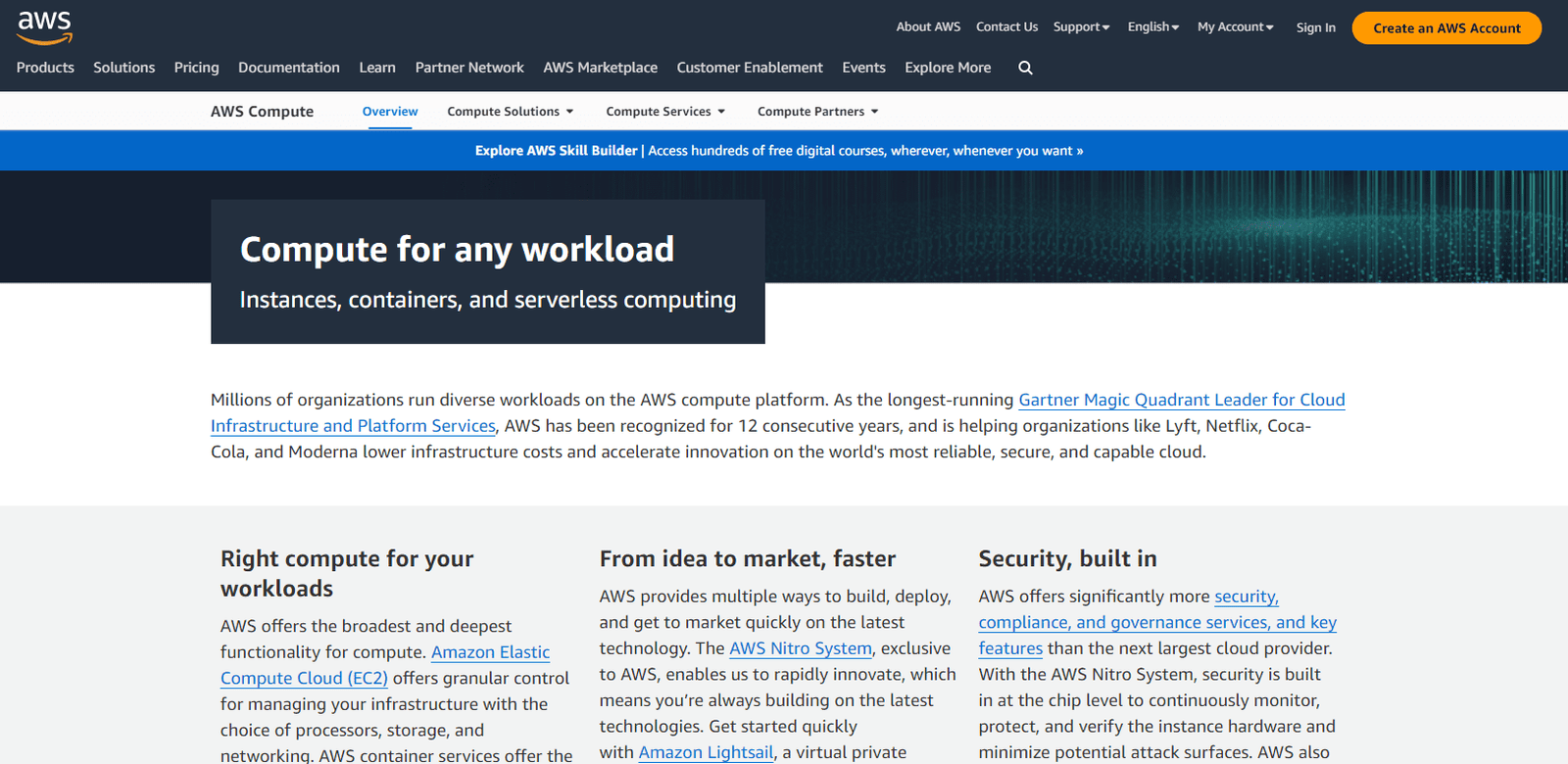1568x764 pixels.
Task: Open Customer Enablement menu
Action: tap(750, 68)
